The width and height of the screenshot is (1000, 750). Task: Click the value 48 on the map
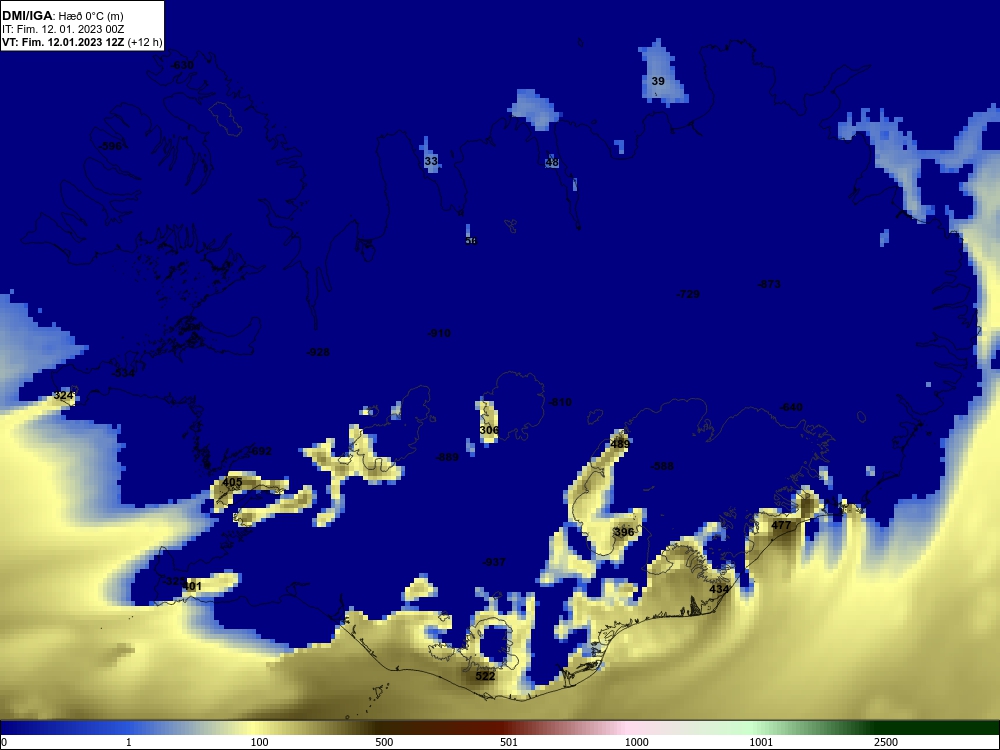[x=552, y=163]
